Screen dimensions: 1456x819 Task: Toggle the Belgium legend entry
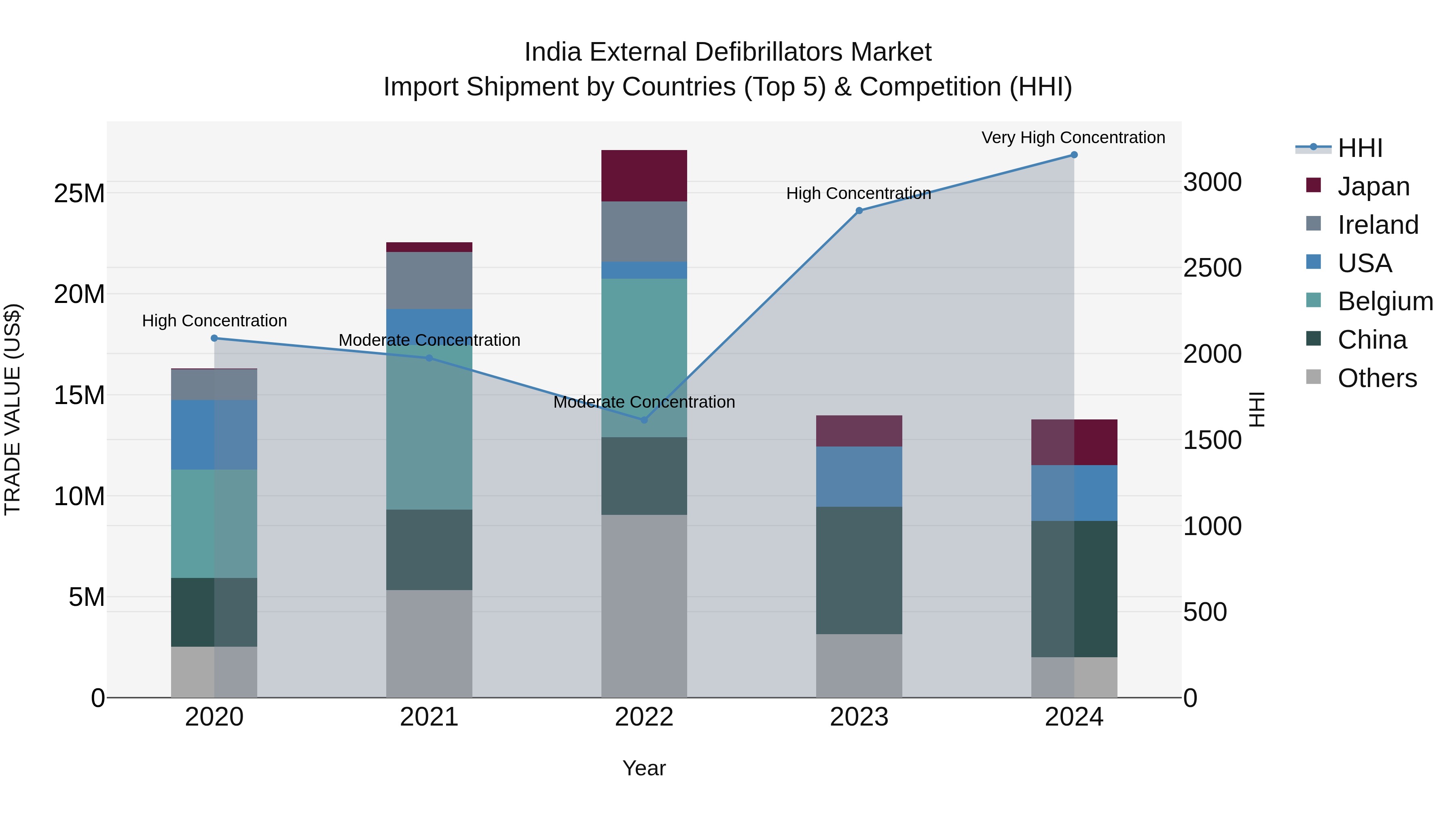tap(1370, 301)
